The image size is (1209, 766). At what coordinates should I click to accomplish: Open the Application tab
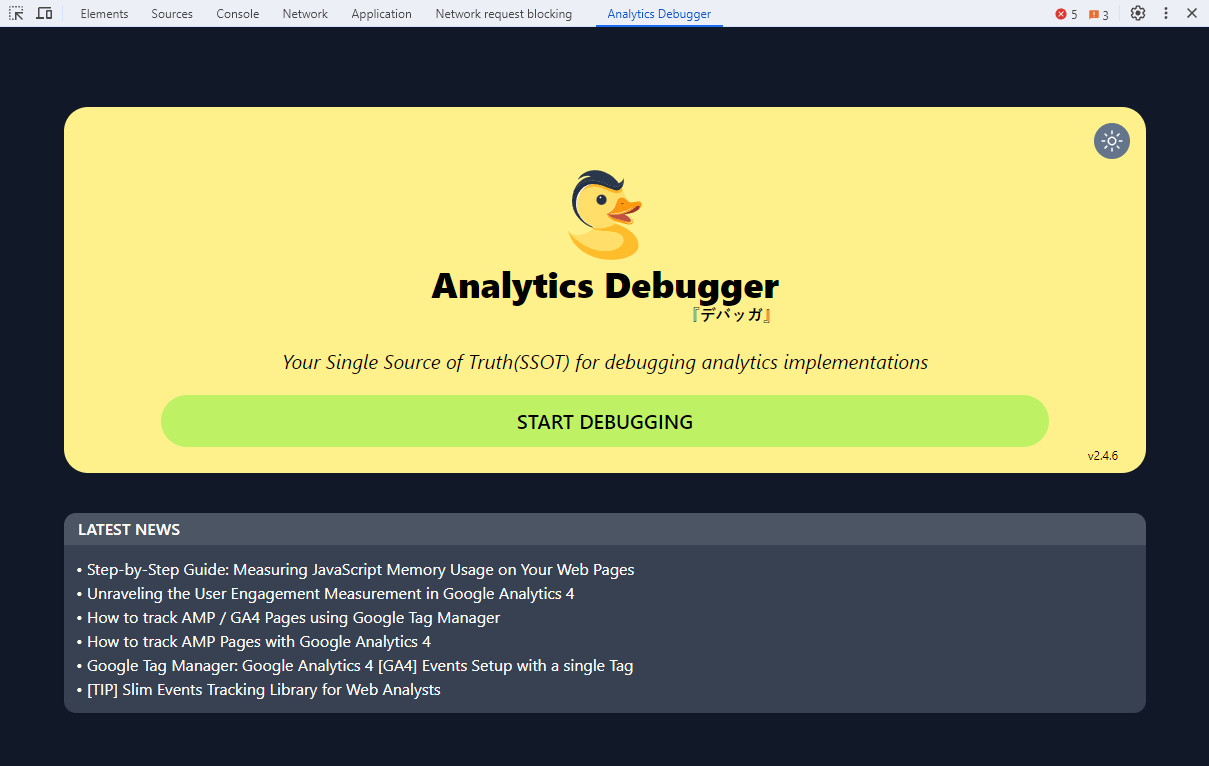coord(381,13)
